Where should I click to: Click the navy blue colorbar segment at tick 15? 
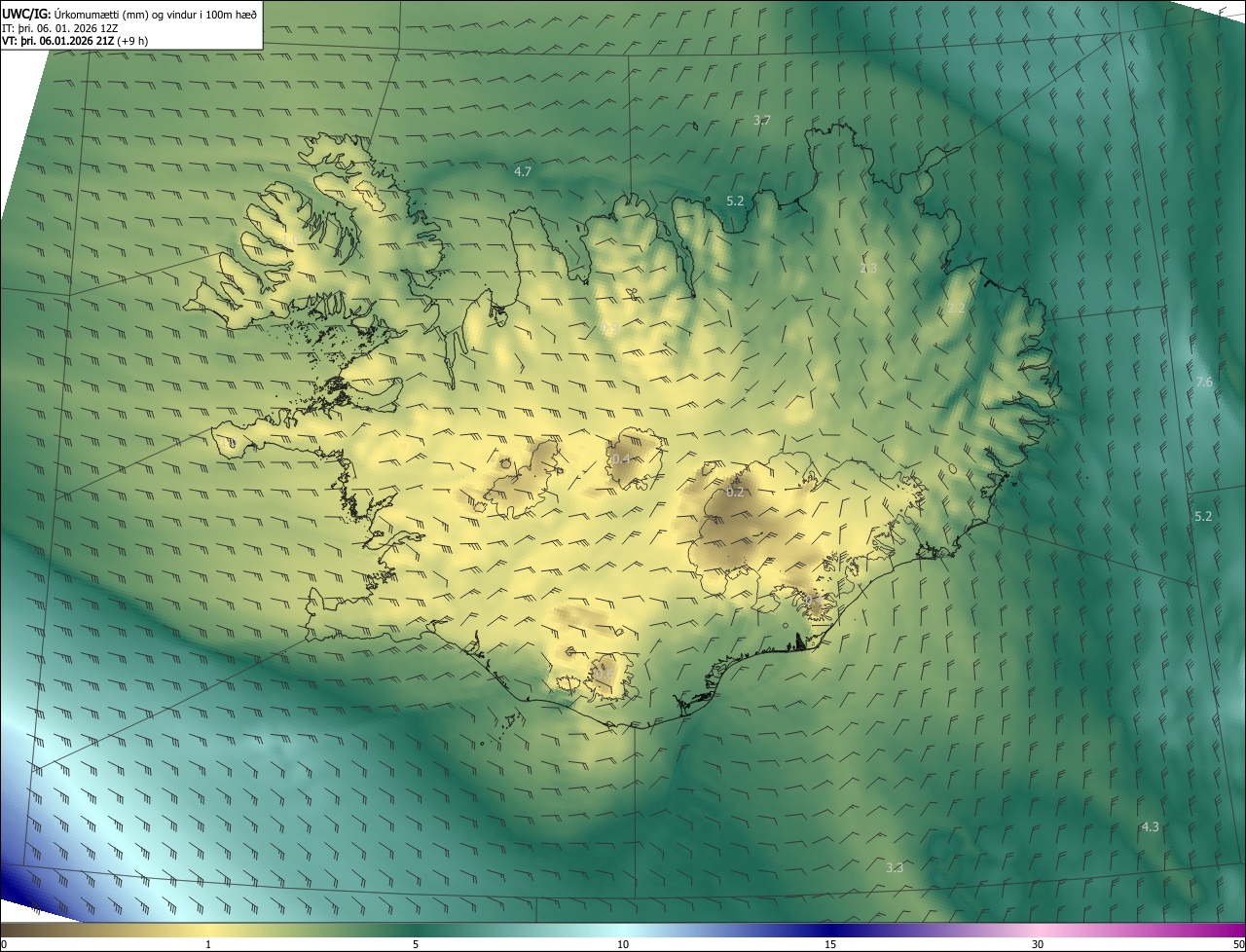[x=829, y=931]
